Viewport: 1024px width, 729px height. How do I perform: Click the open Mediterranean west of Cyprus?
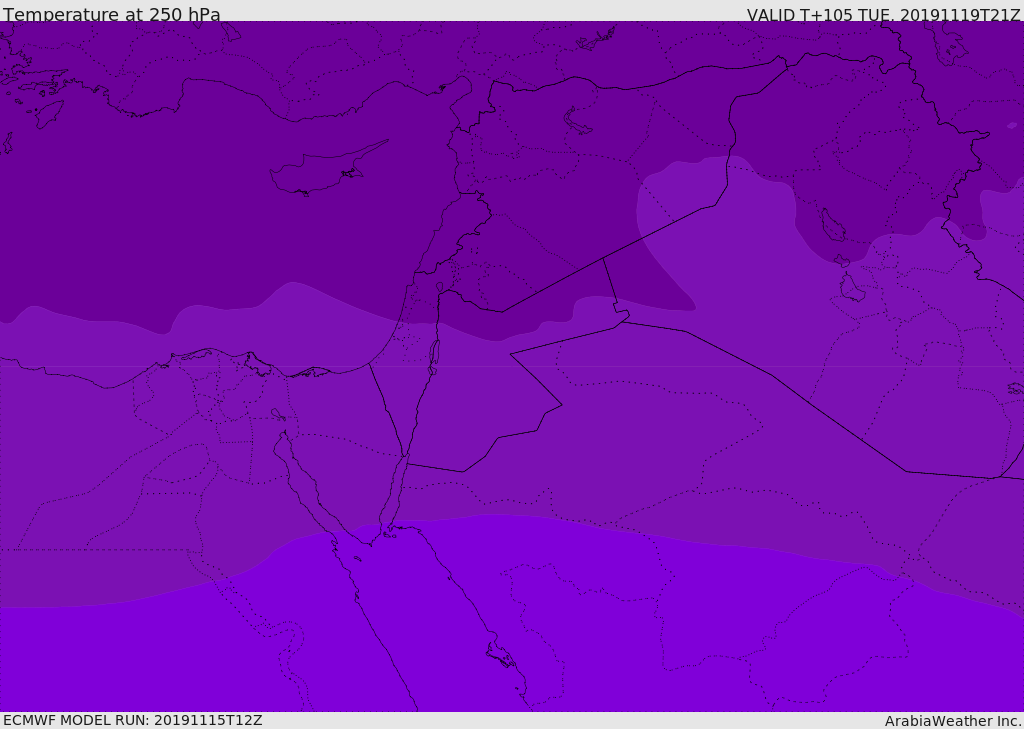(150, 200)
